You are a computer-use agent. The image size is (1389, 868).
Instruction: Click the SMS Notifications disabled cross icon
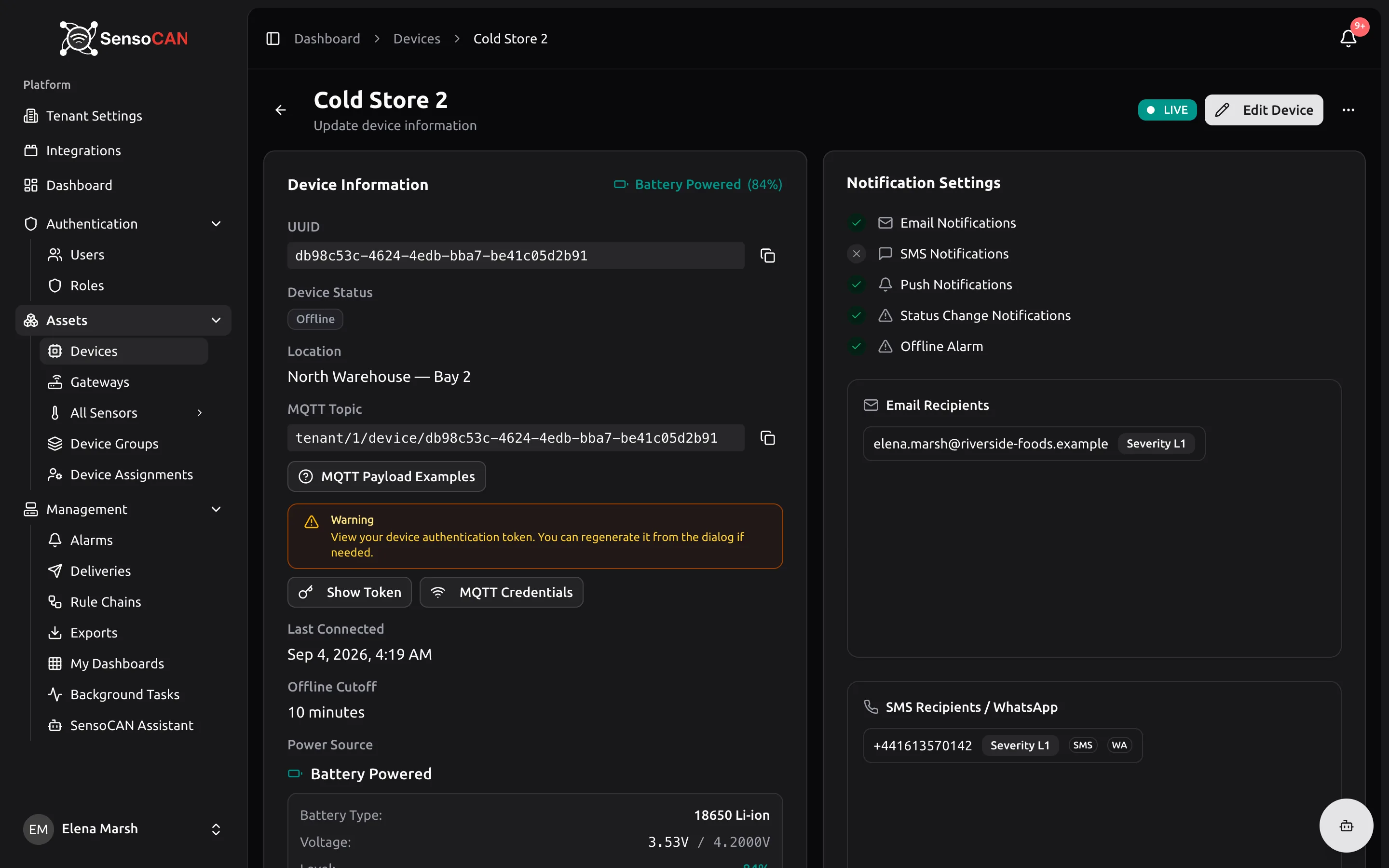click(857, 254)
